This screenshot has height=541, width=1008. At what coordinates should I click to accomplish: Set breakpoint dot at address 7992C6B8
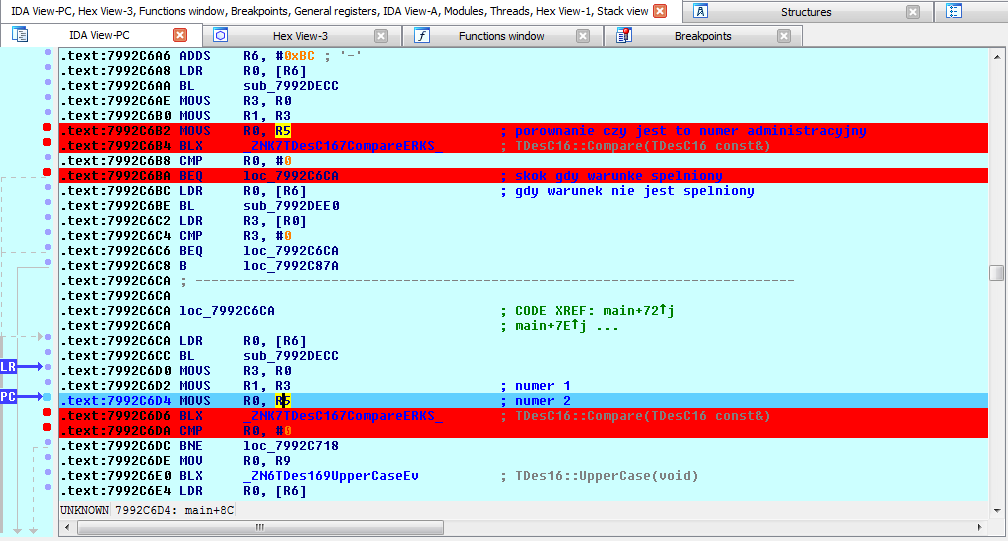click(x=48, y=157)
